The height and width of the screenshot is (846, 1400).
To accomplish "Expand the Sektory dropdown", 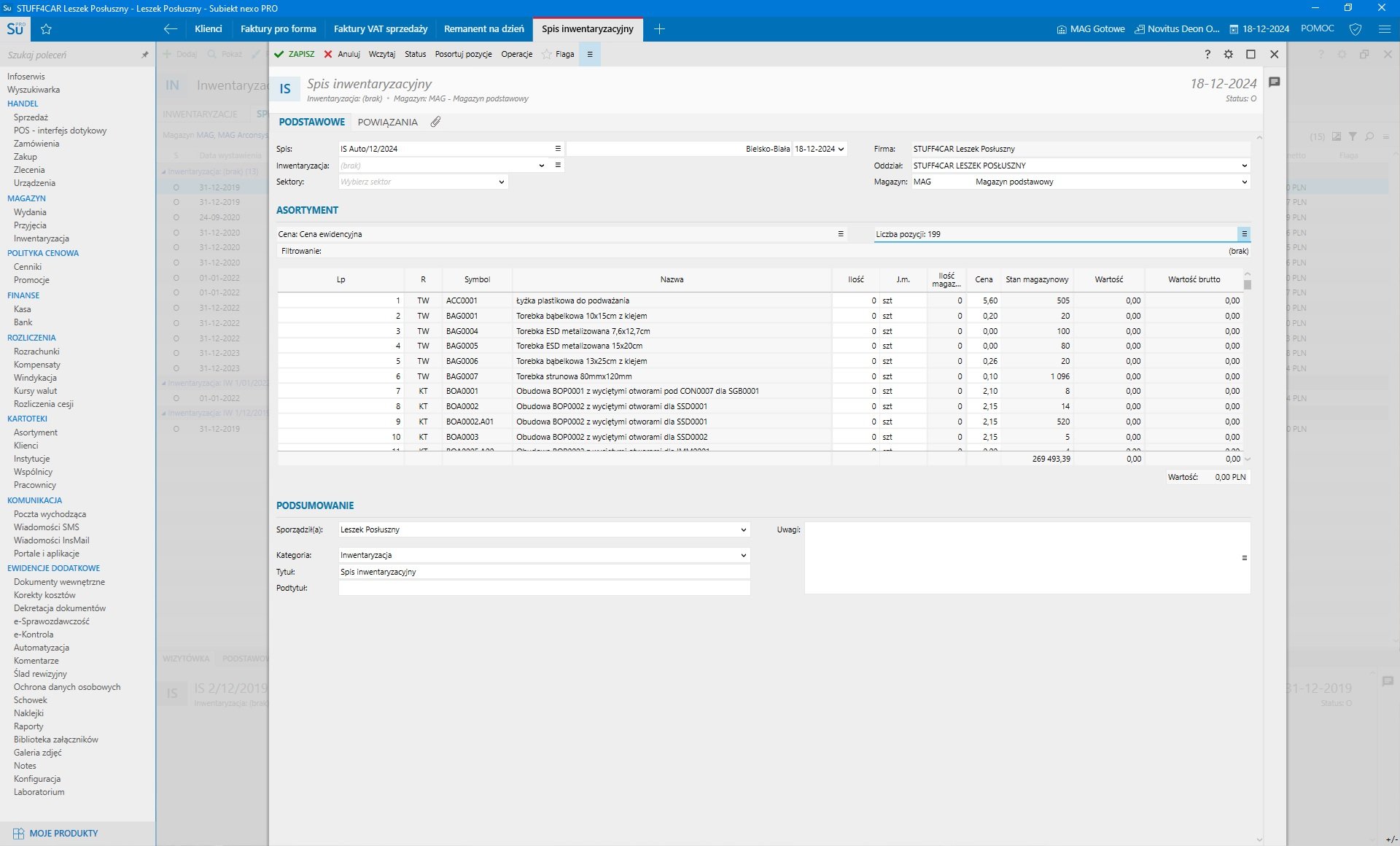I will pyautogui.click(x=502, y=182).
